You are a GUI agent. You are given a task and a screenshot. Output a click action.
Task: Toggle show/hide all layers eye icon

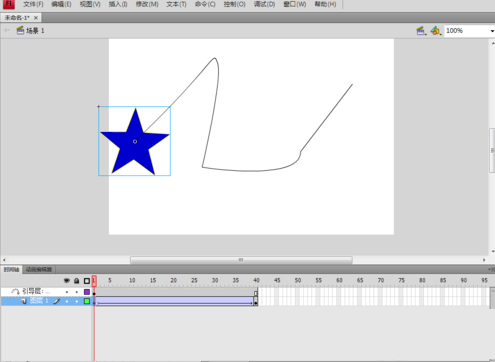(x=67, y=281)
